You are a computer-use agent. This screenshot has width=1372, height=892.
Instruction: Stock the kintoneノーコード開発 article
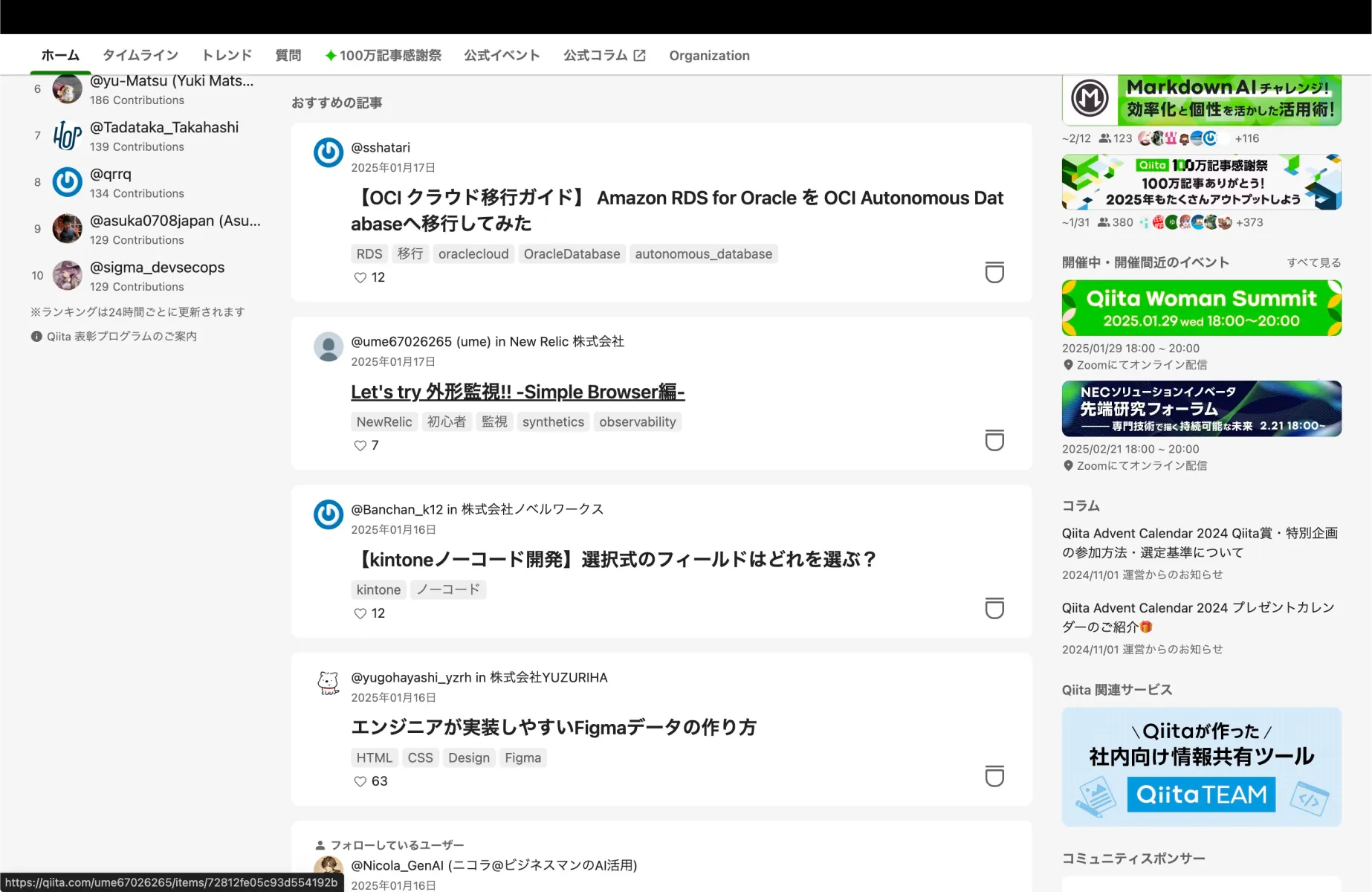pyautogui.click(x=994, y=609)
